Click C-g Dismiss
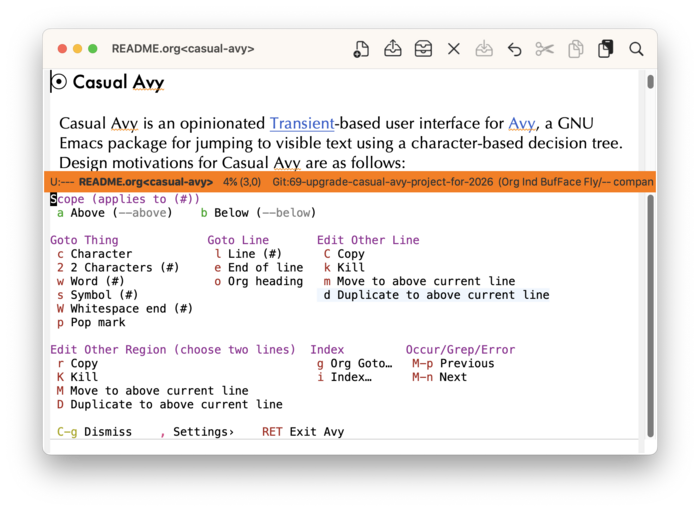This screenshot has width=700, height=511. (95, 432)
